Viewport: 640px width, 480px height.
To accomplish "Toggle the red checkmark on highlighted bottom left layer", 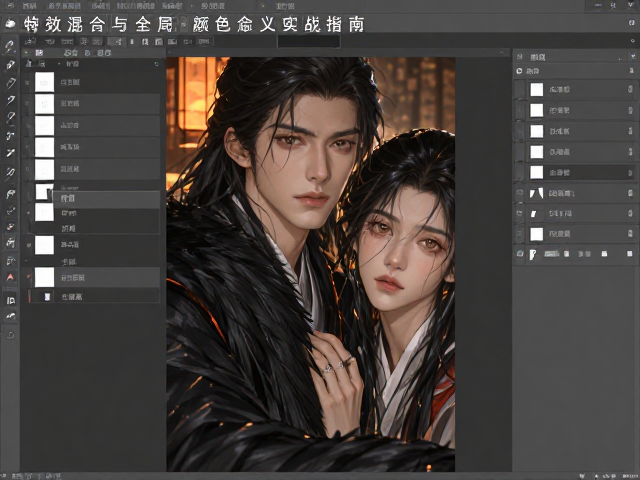I will point(29,277).
